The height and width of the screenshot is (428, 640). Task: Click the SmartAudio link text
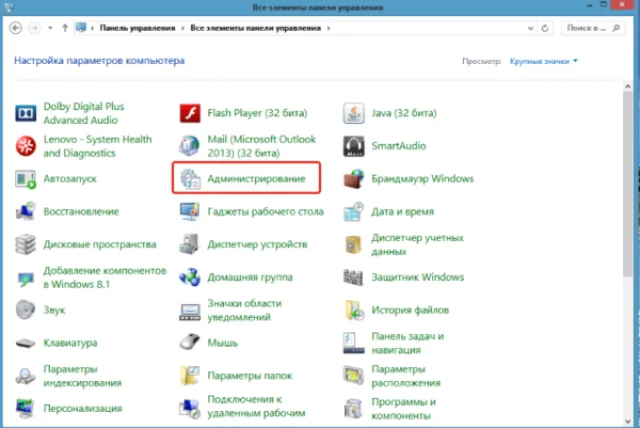[398, 146]
